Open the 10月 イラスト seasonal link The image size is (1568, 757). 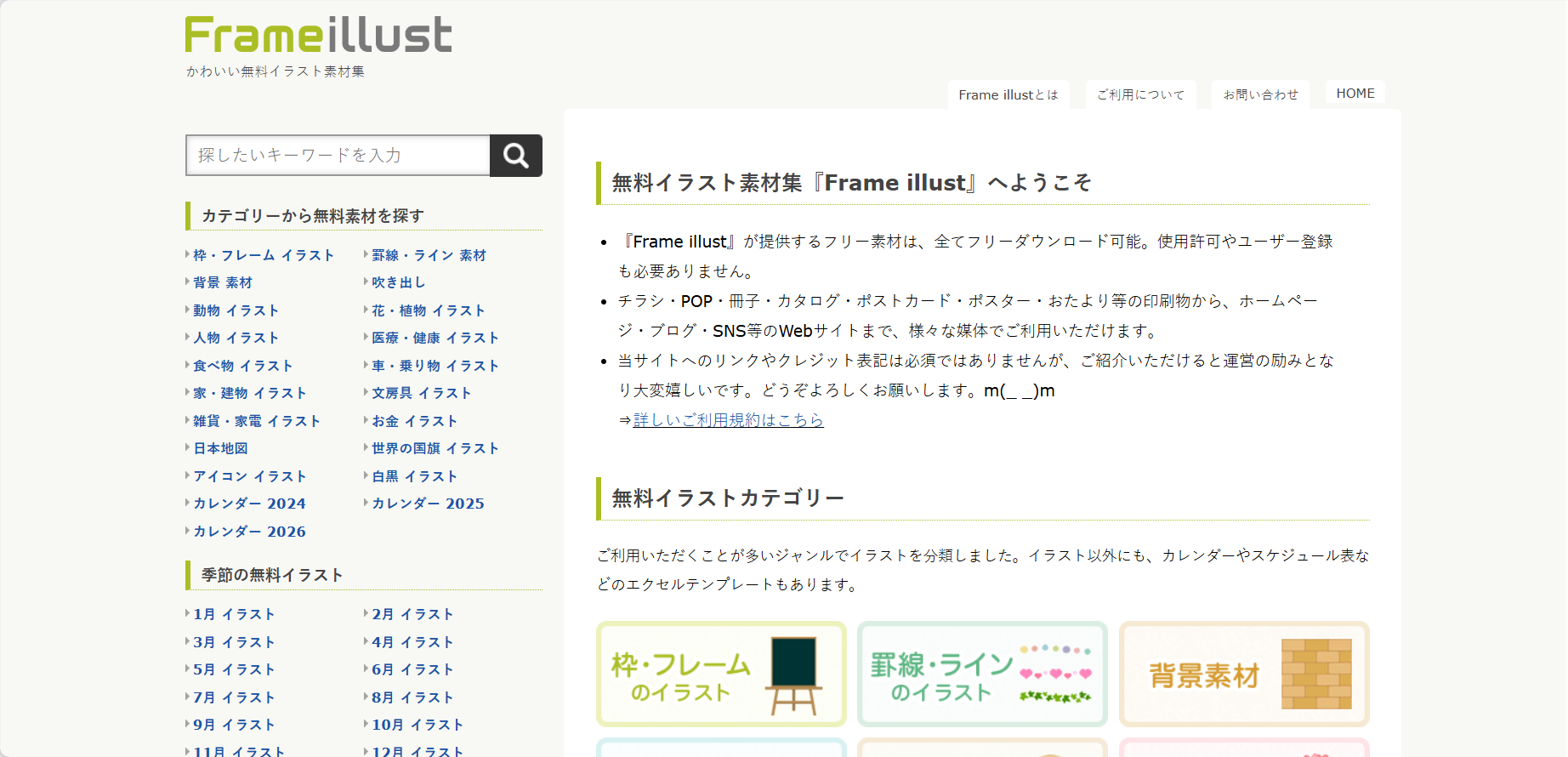click(418, 725)
